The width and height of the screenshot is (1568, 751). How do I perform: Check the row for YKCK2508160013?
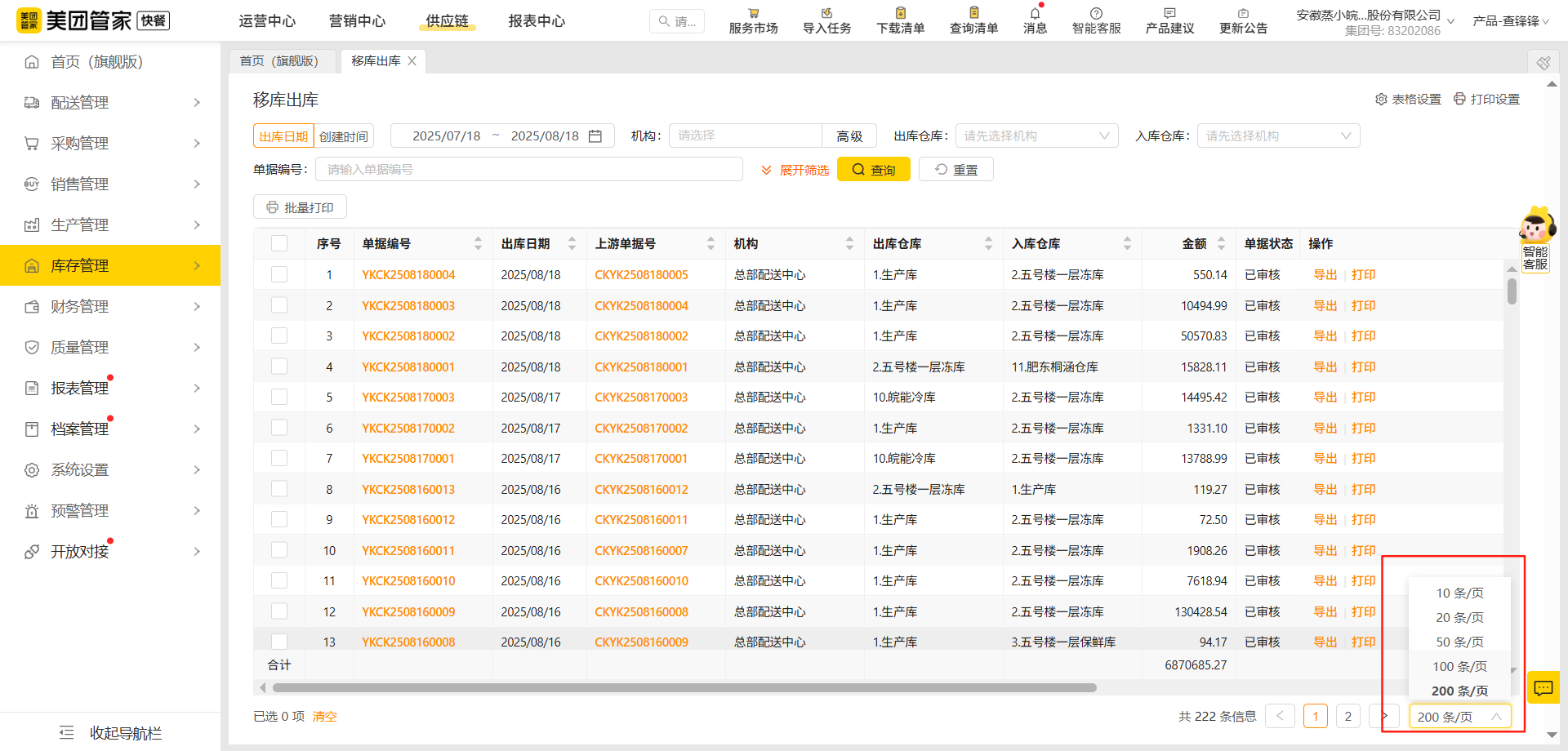point(279,488)
